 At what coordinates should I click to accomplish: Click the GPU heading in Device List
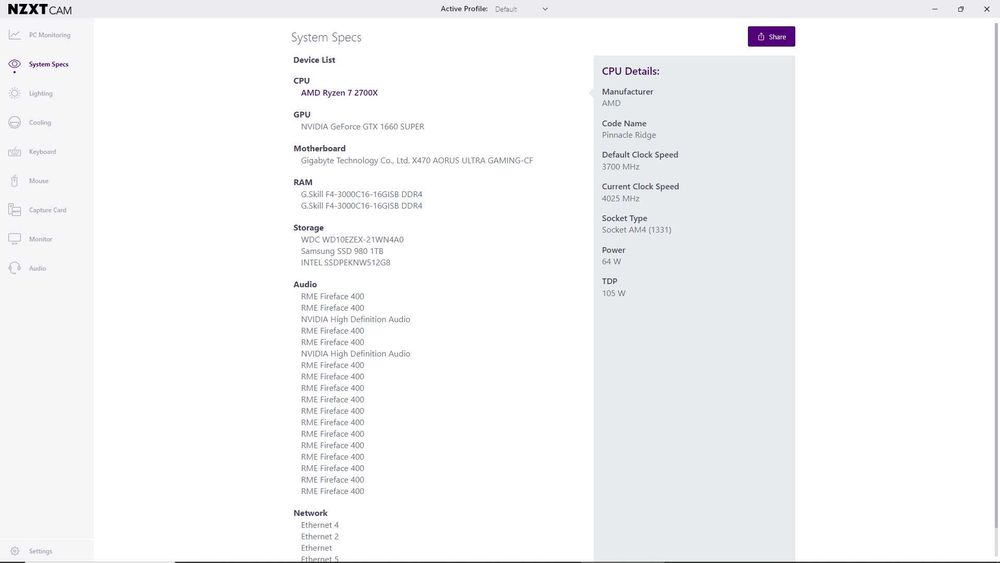(302, 114)
